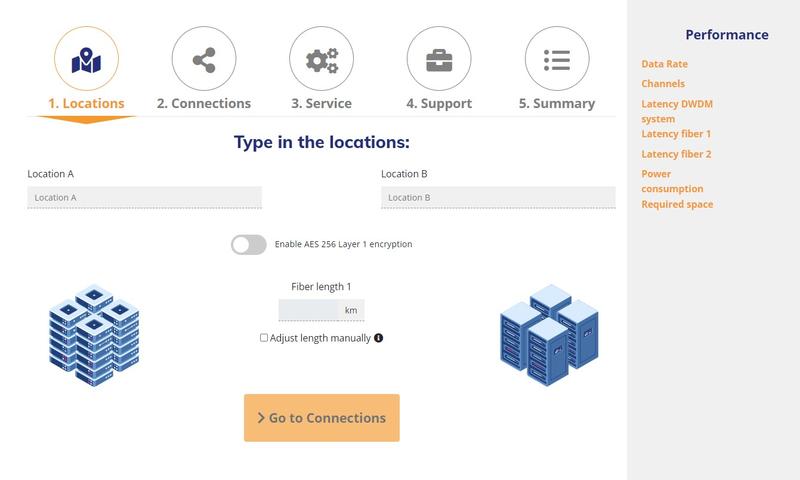Focus the Location A input field
This screenshot has width=800, height=480.
[x=144, y=197]
